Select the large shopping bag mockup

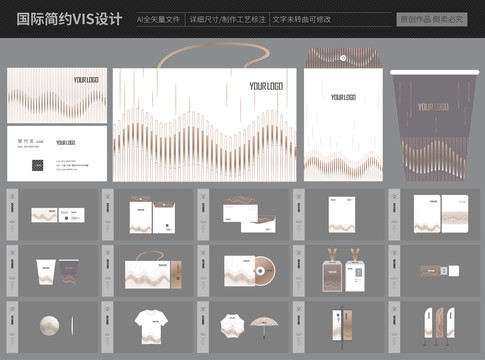click(x=205, y=125)
